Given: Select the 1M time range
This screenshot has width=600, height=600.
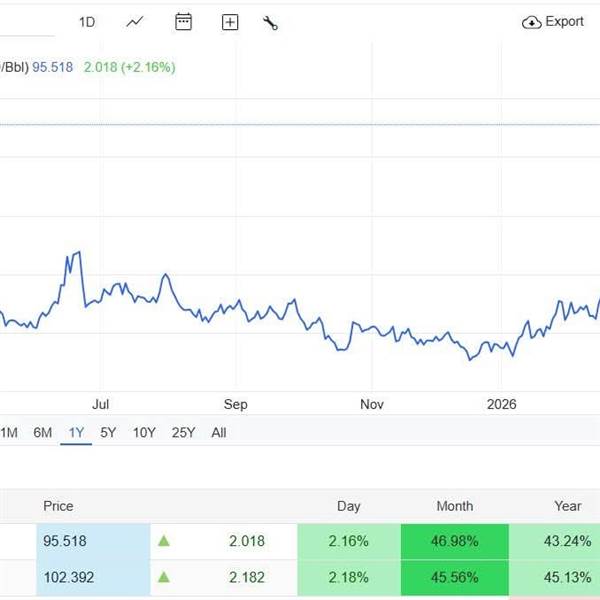Looking at the screenshot, I should [x=9, y=433].
